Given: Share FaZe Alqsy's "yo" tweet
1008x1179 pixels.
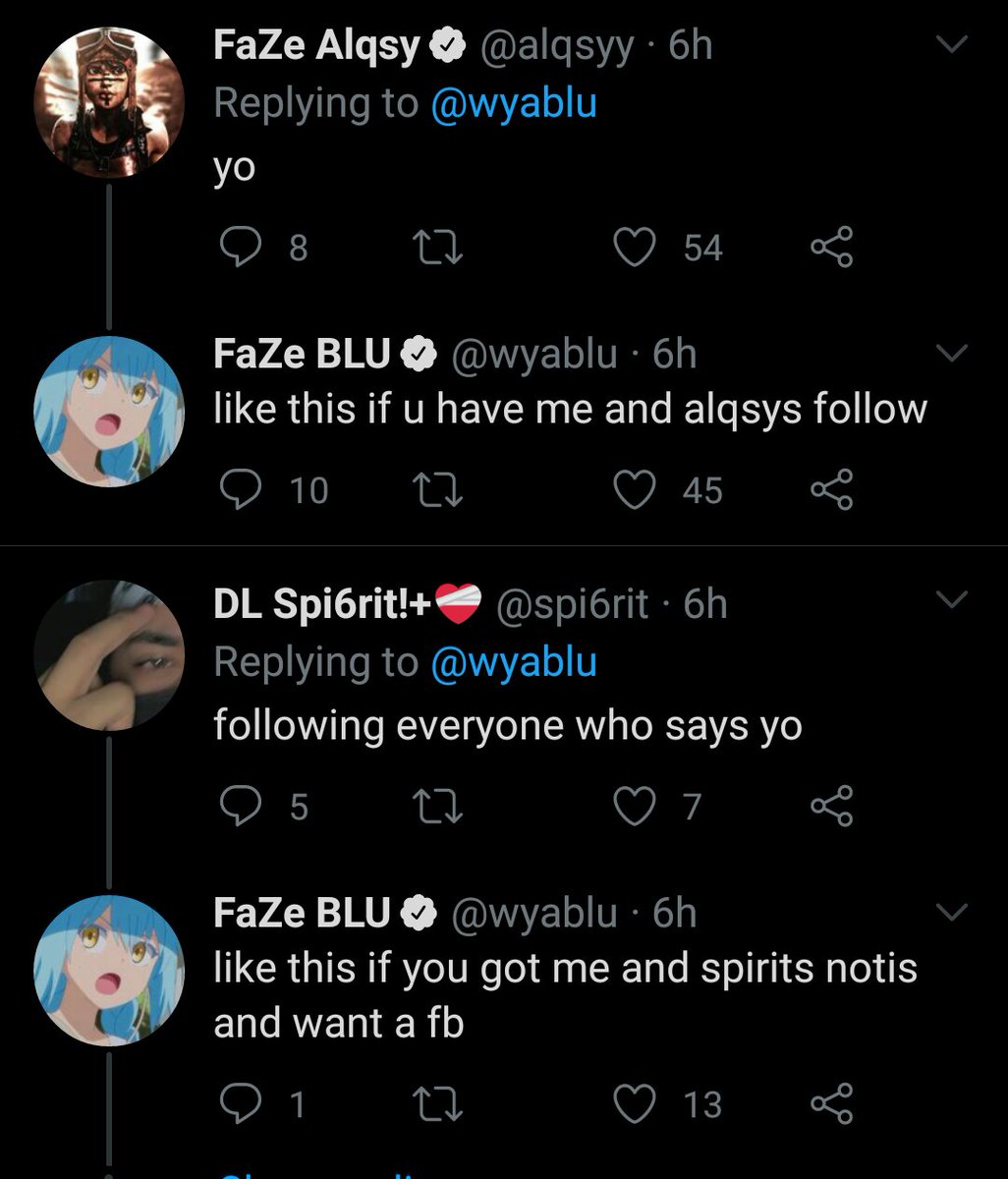Looking at the screenshot, I should coord(832,247).
